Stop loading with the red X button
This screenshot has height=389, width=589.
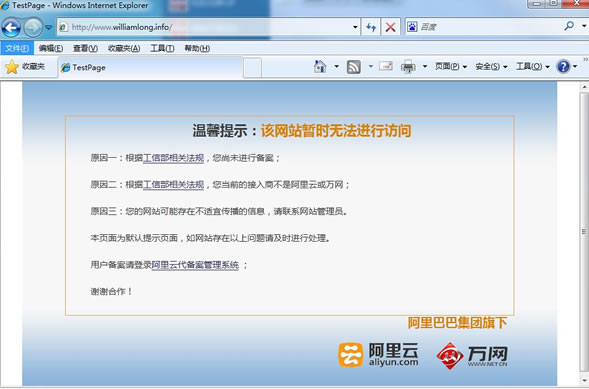390,27
